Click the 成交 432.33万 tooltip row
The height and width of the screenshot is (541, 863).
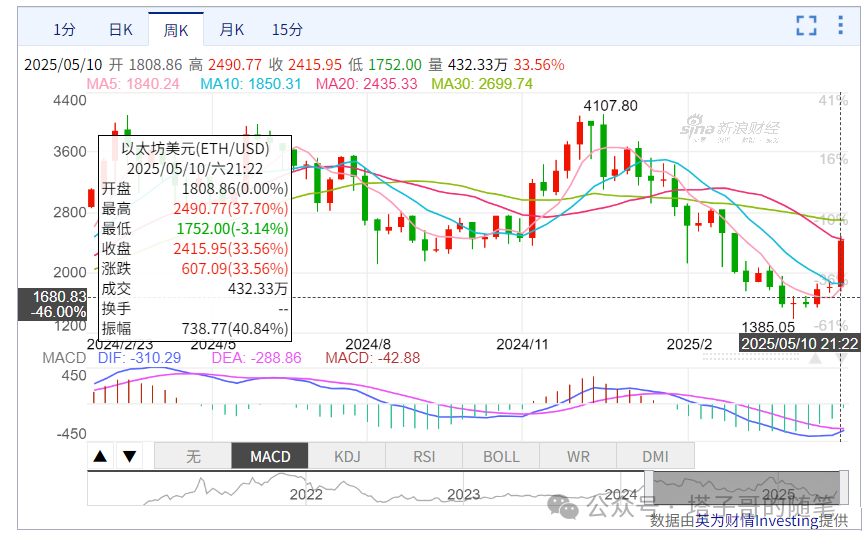(195, 288)
